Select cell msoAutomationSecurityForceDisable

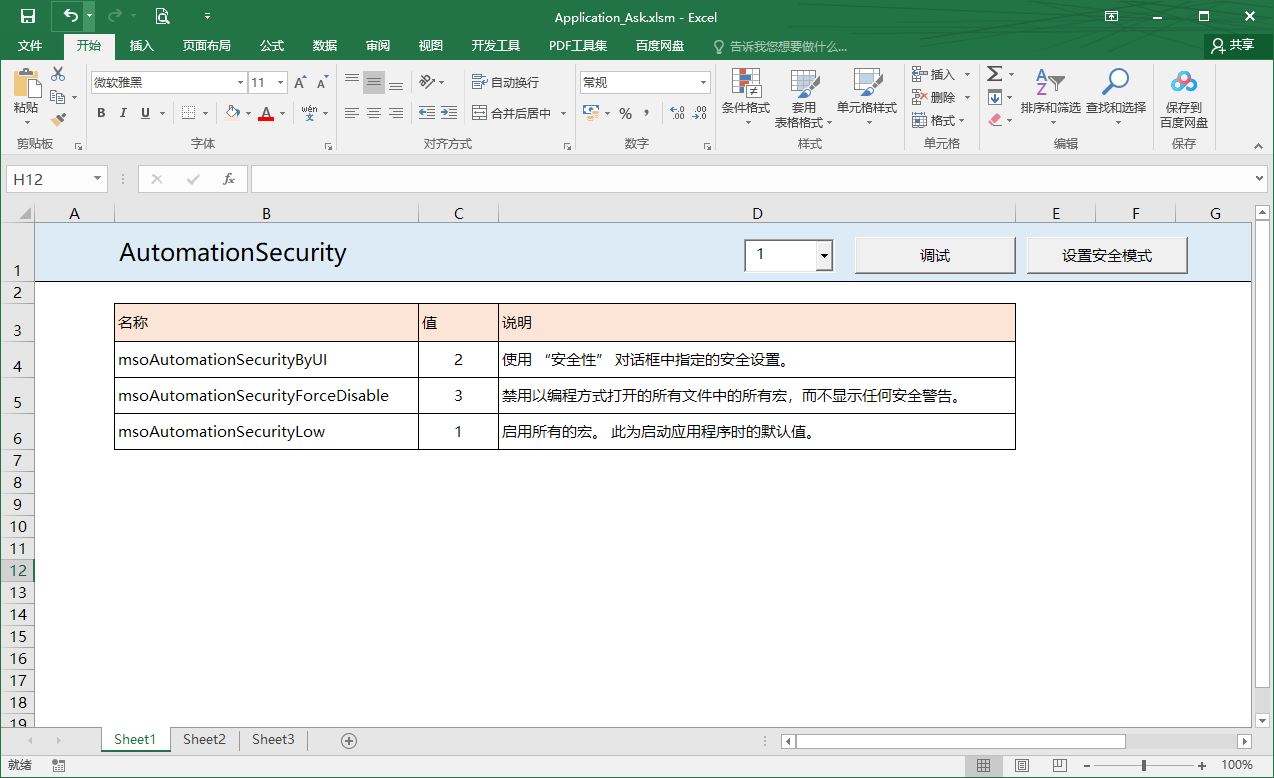tap(266, 396)
